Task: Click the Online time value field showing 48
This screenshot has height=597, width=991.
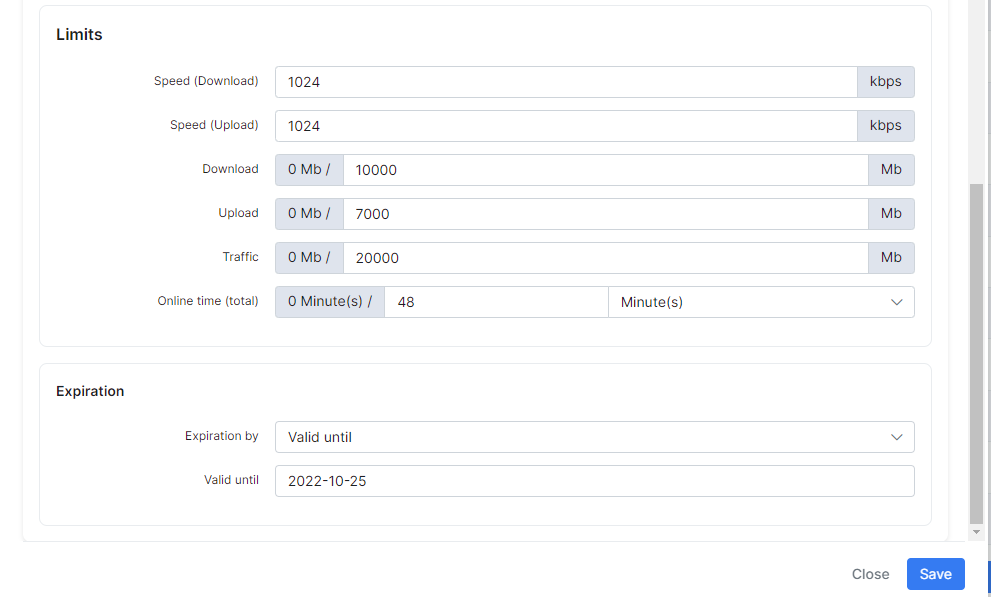Action: (496, 302)
